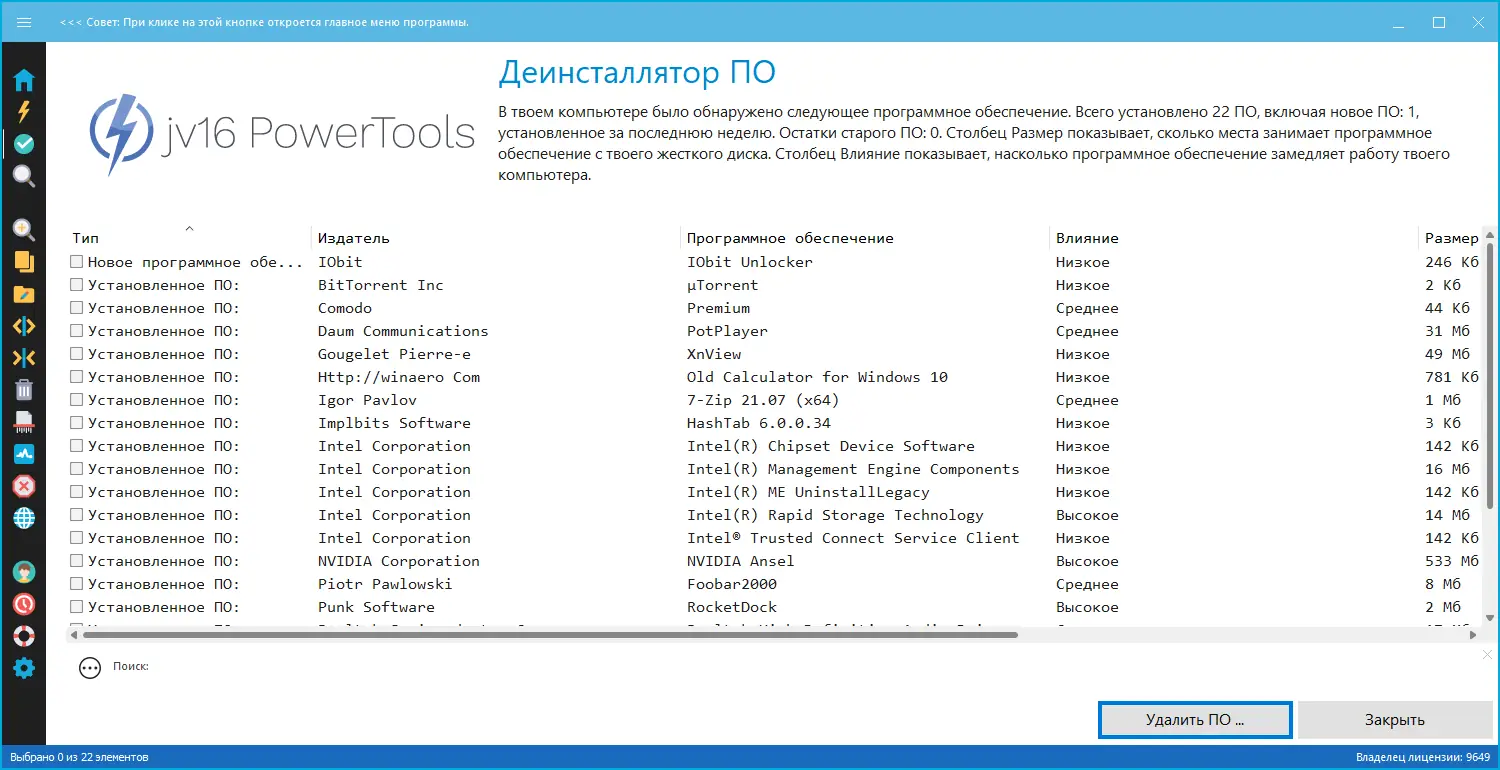
Task: Select the Igor Pavlov publisher cell
Action: tap(367, 400)
